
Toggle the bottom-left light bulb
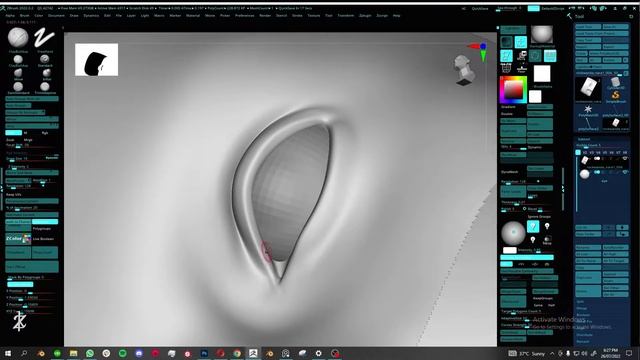[x=533, y=240]
